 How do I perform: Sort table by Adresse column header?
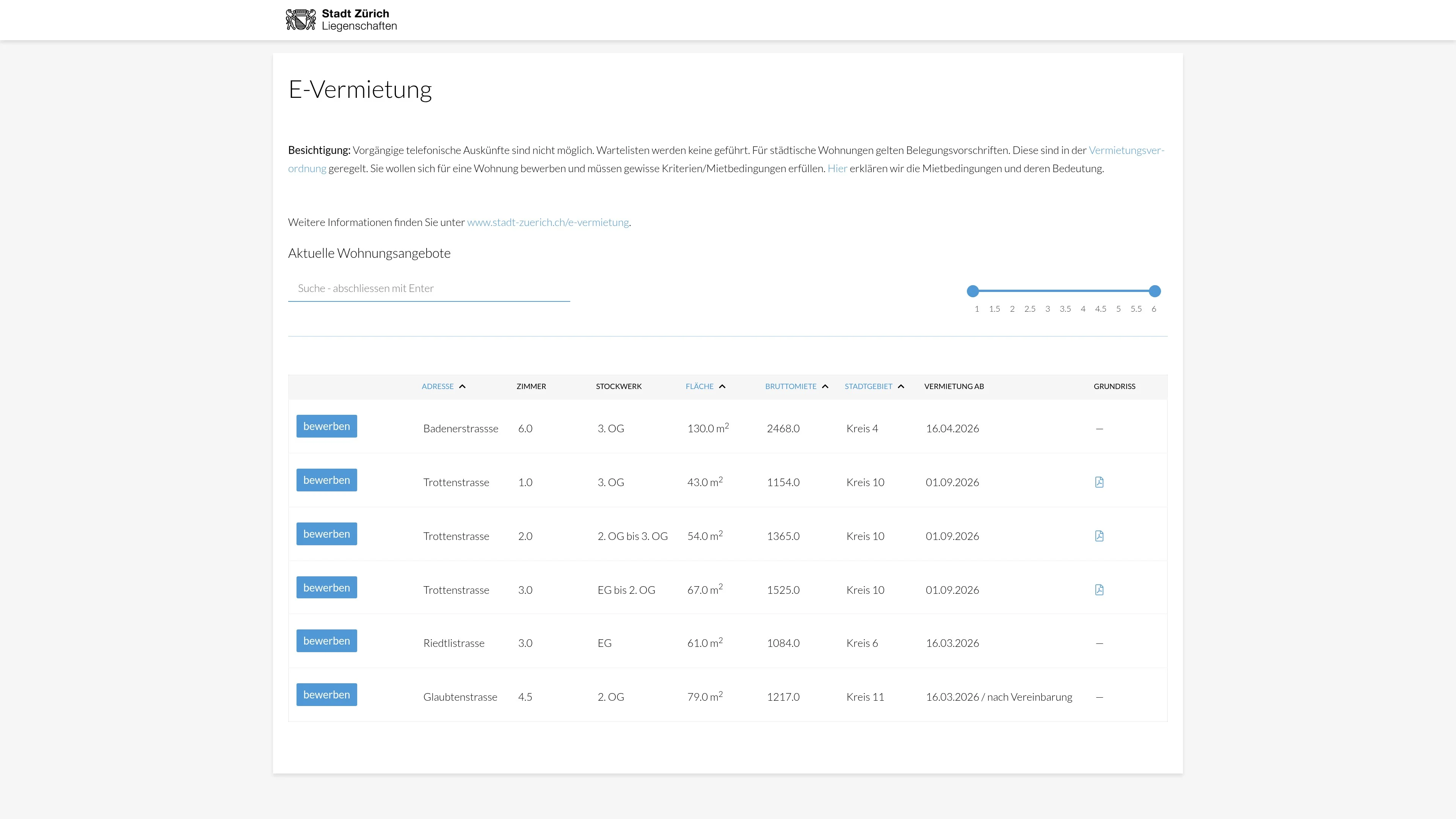pos(438,387)
